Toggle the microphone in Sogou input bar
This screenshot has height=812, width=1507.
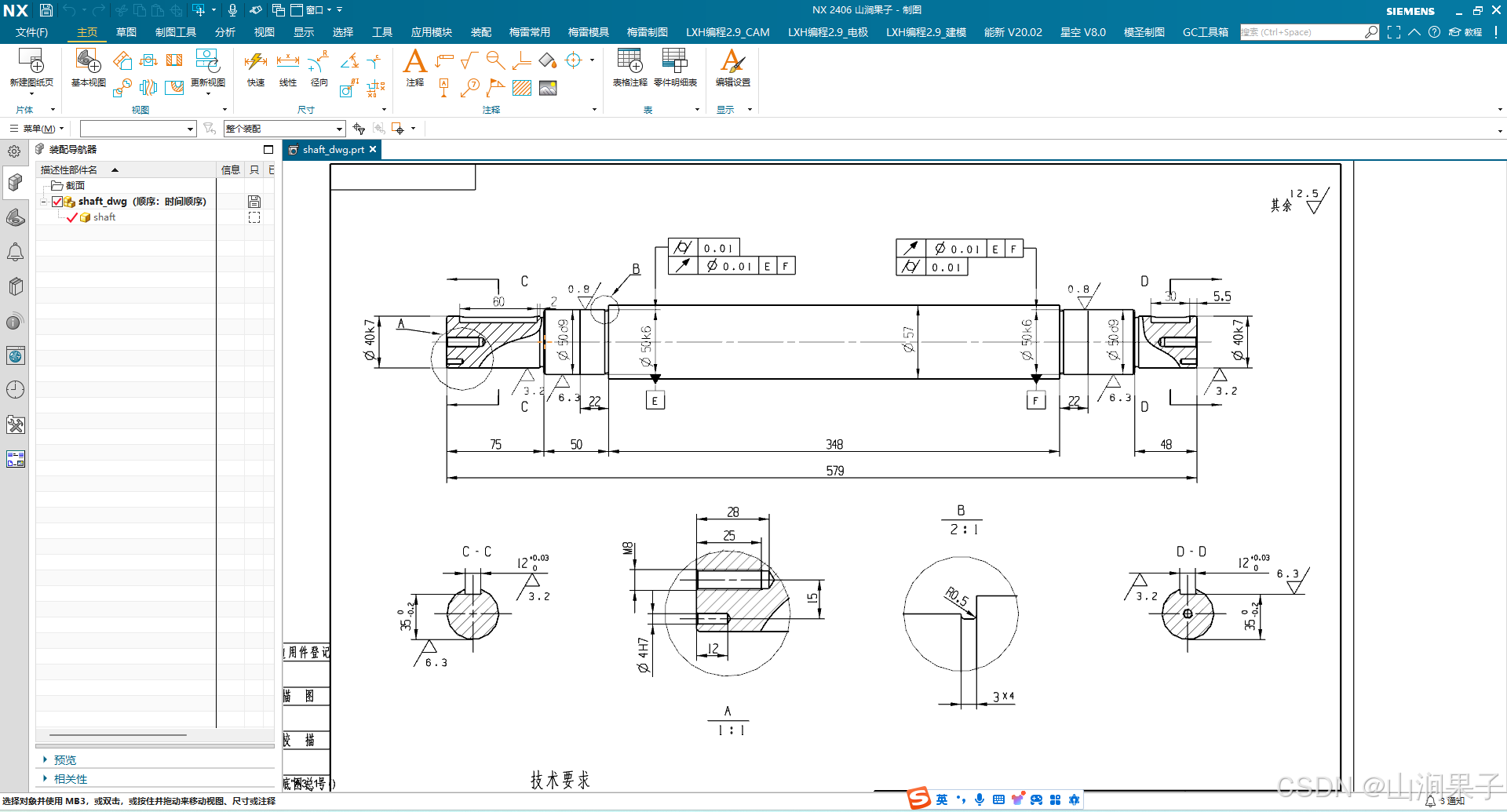(x=980, y=799)
